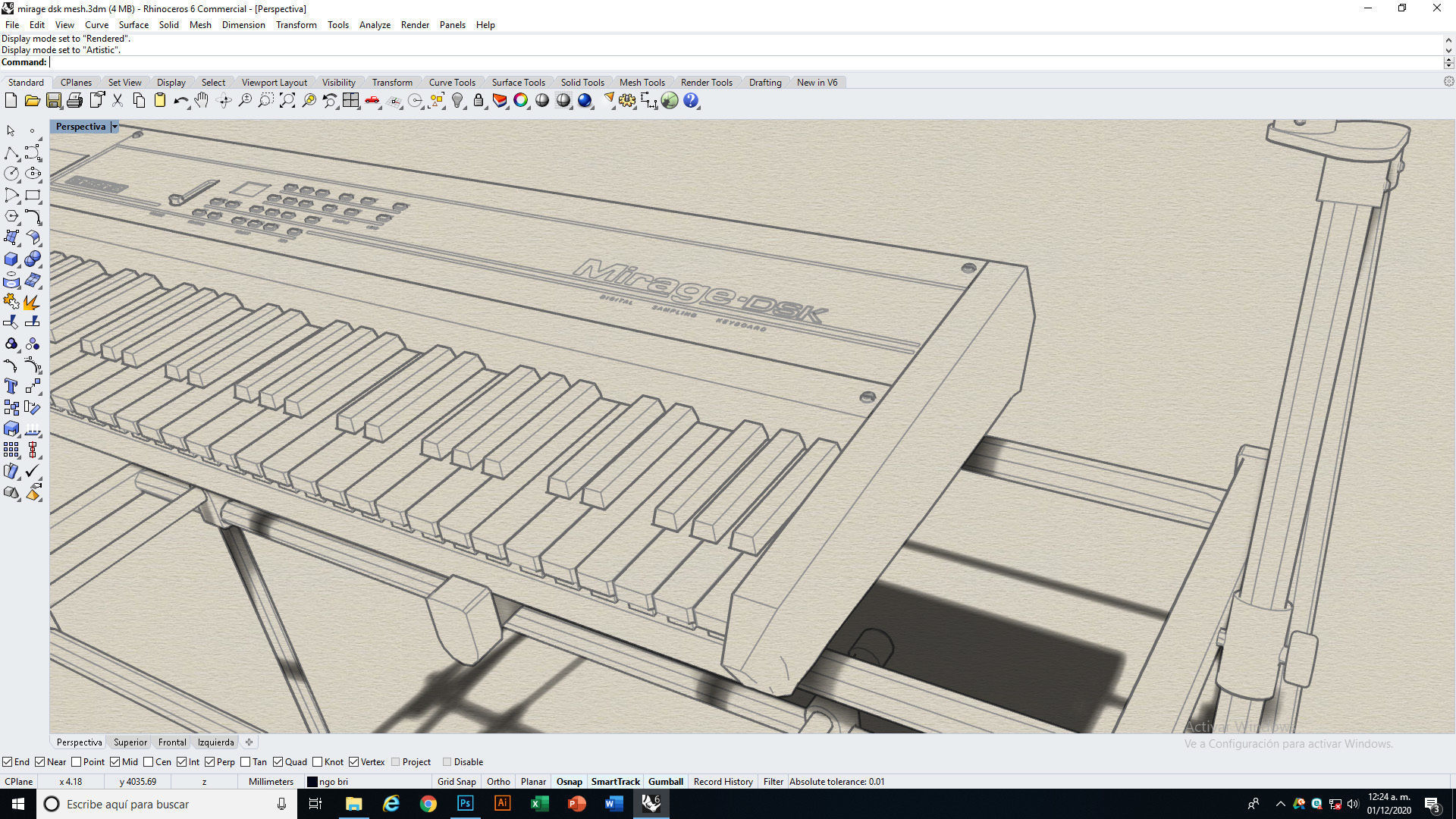Click the Windows search box
Image resolution: width=1456 pixels, height=819 pixels.
pos(167,804)
